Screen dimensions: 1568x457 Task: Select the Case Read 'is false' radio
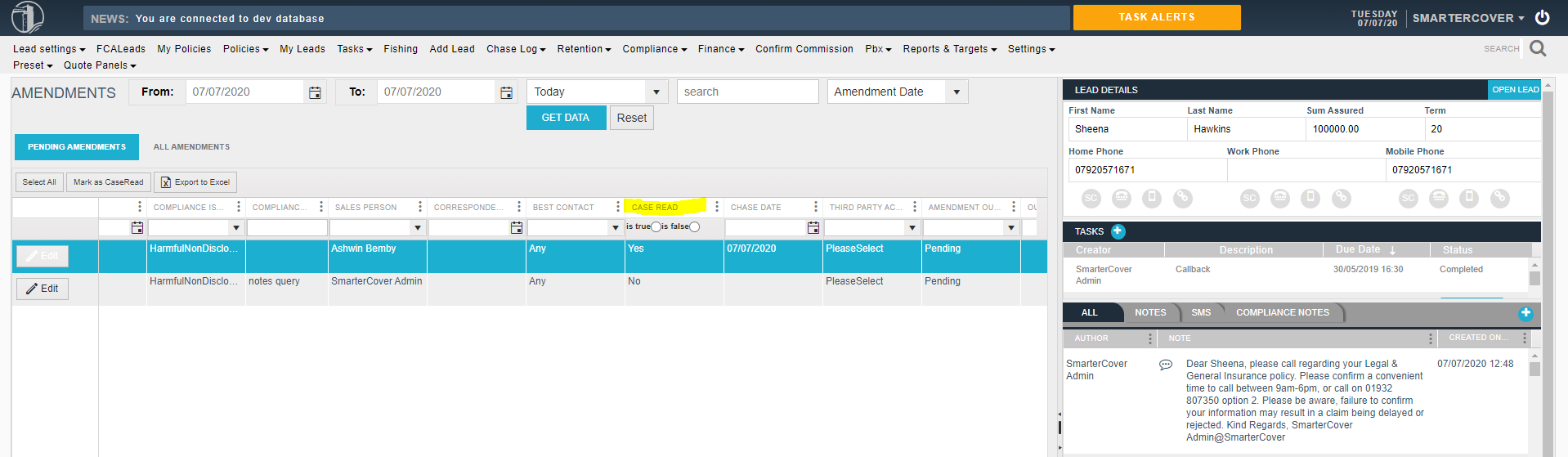point(694,227)
